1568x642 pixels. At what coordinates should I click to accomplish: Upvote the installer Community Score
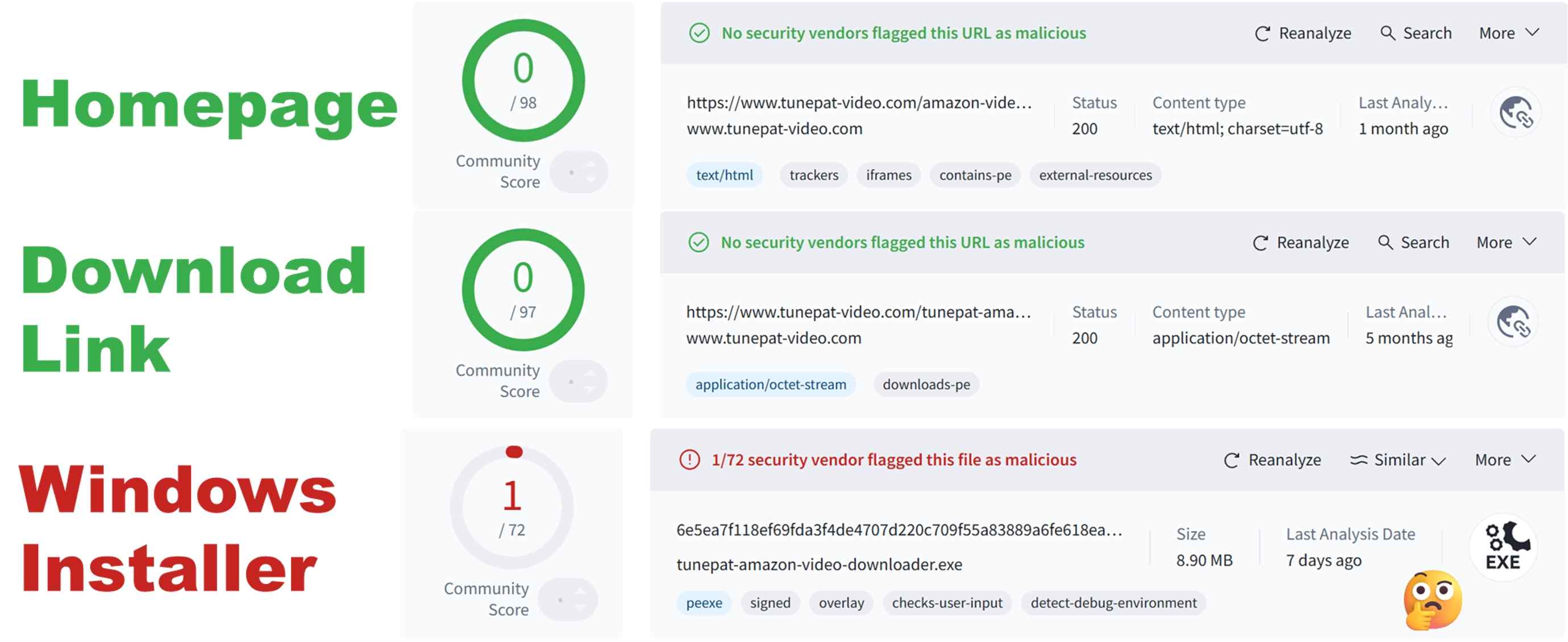(x=581, y=590)
